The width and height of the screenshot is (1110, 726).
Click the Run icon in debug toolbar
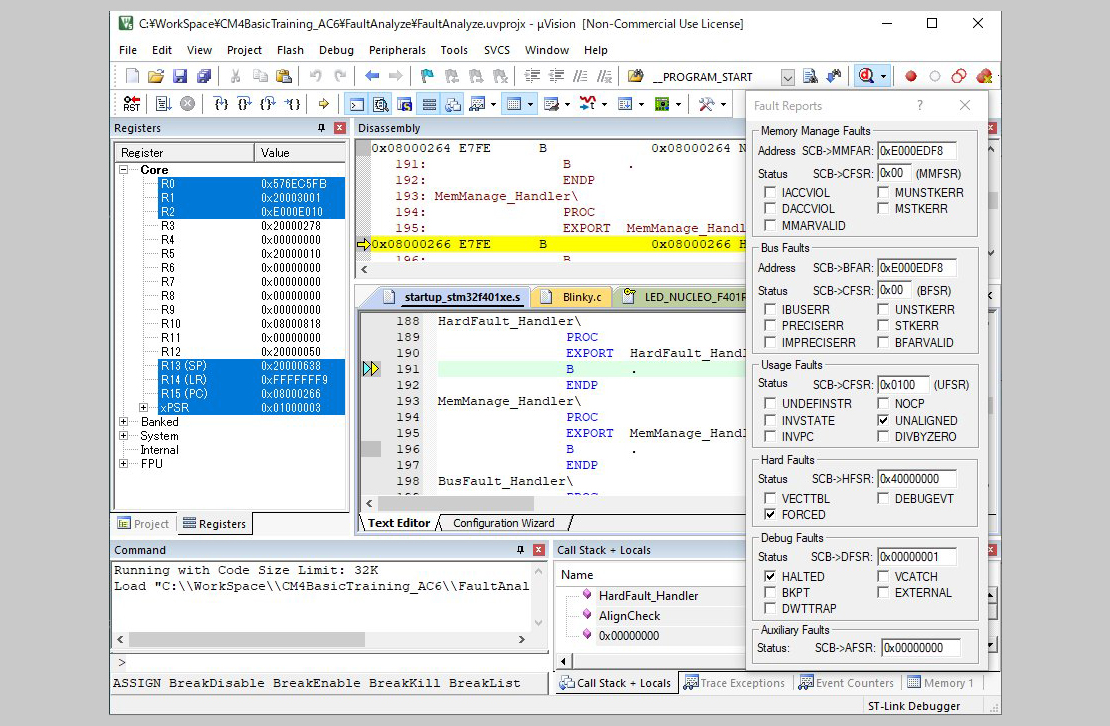coord(164,104)
